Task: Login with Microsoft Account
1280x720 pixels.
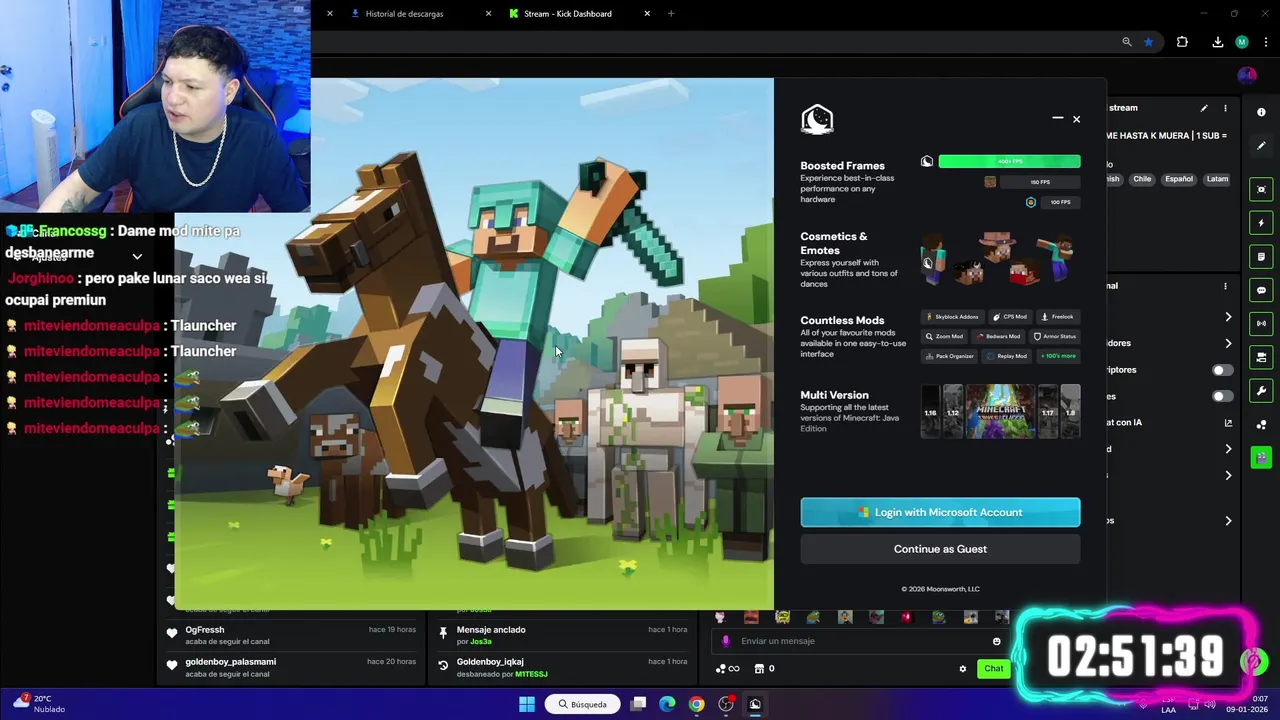Action: (940, 512)
